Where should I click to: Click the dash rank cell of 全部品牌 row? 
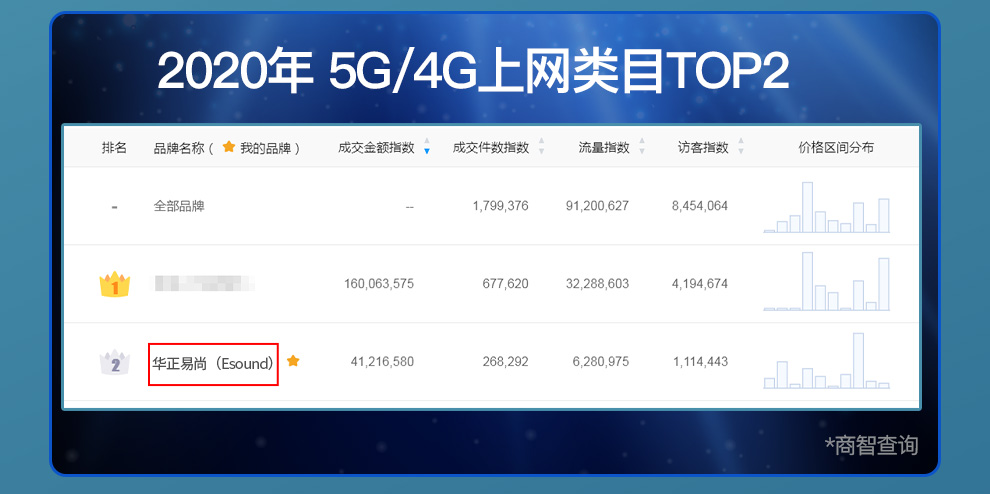tap(114, 207)
